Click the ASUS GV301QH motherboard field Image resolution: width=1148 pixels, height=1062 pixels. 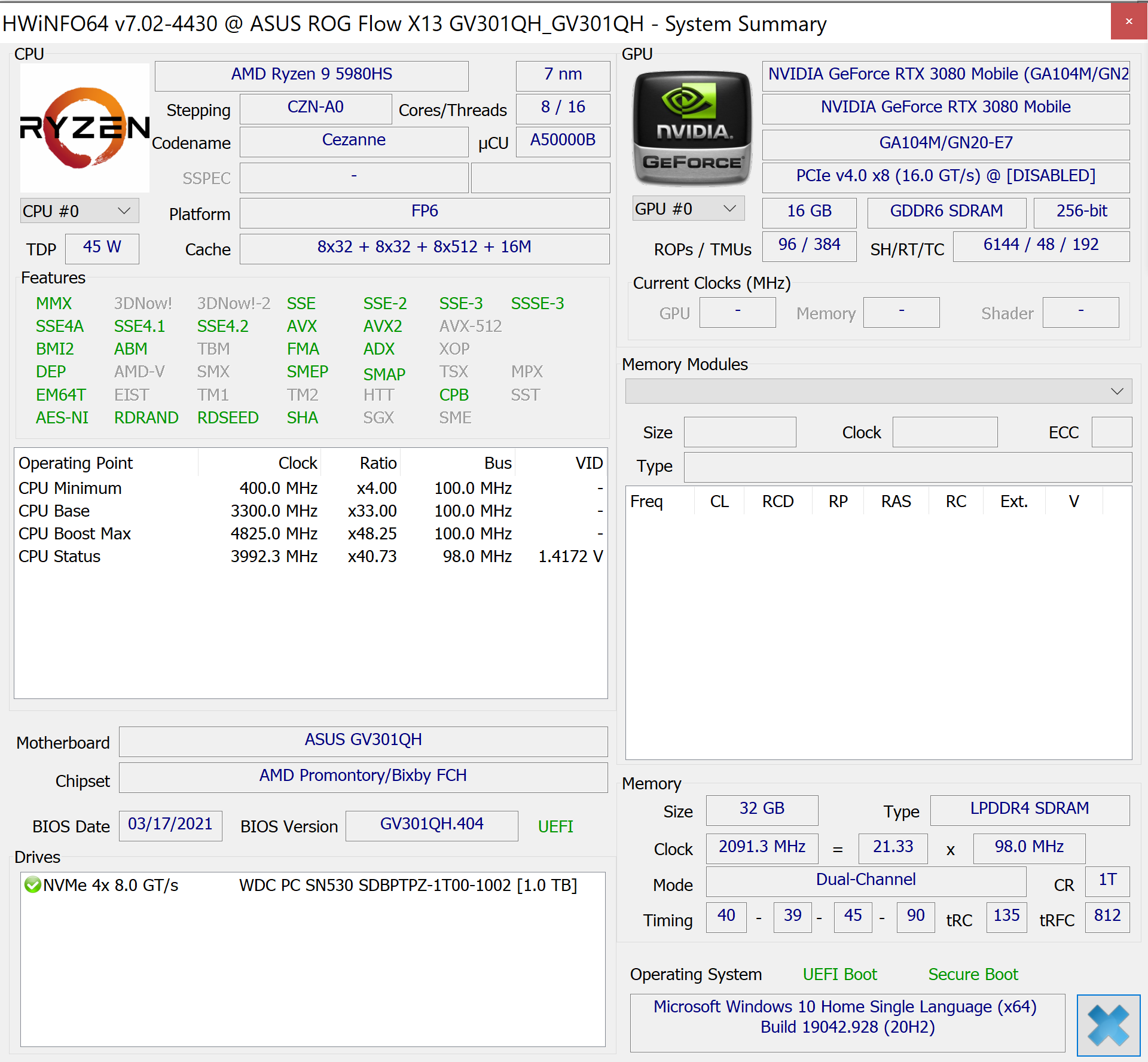coord(363,741)
